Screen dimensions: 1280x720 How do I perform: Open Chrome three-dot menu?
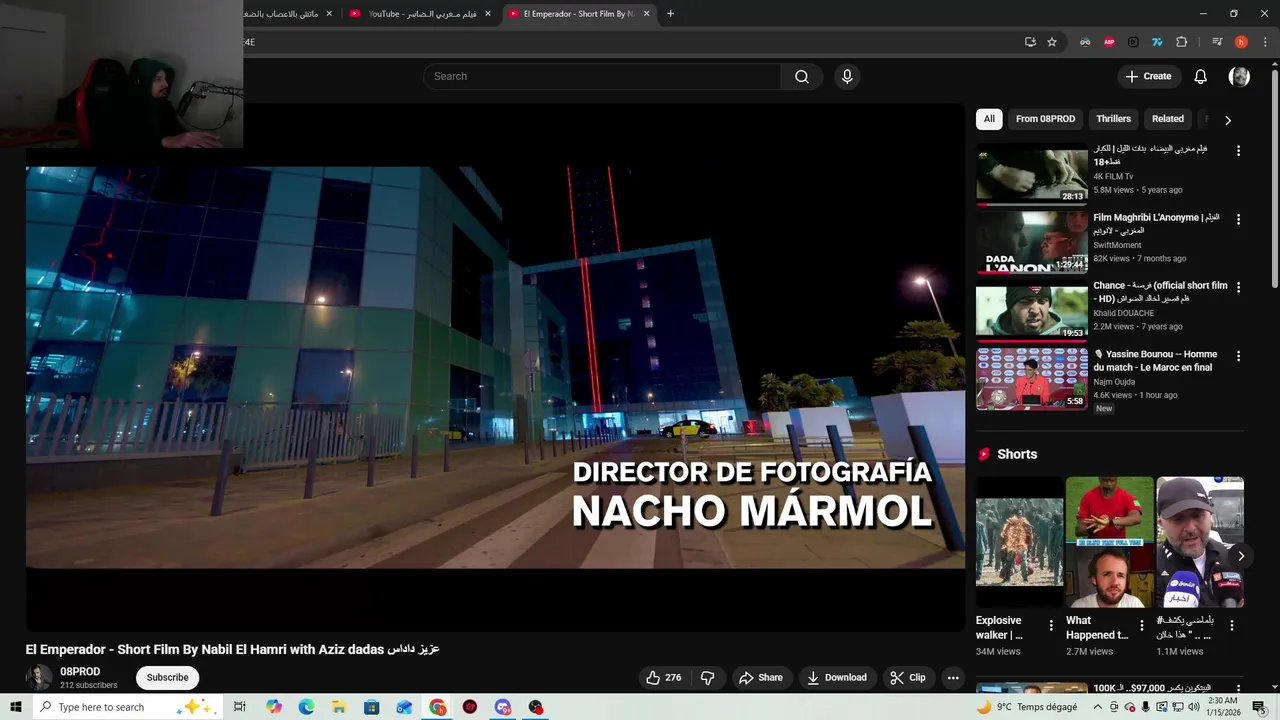[x=1265, y=42]
